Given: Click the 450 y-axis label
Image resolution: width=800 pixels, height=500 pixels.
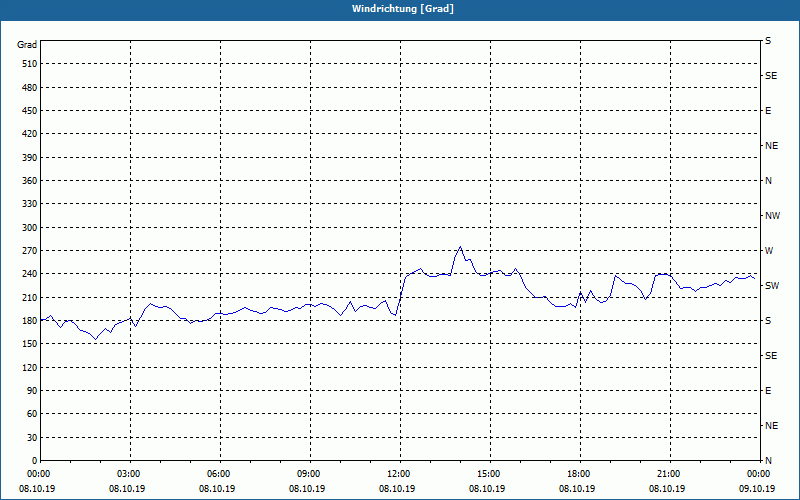Looking at the screenshot, I should (30, 111).
